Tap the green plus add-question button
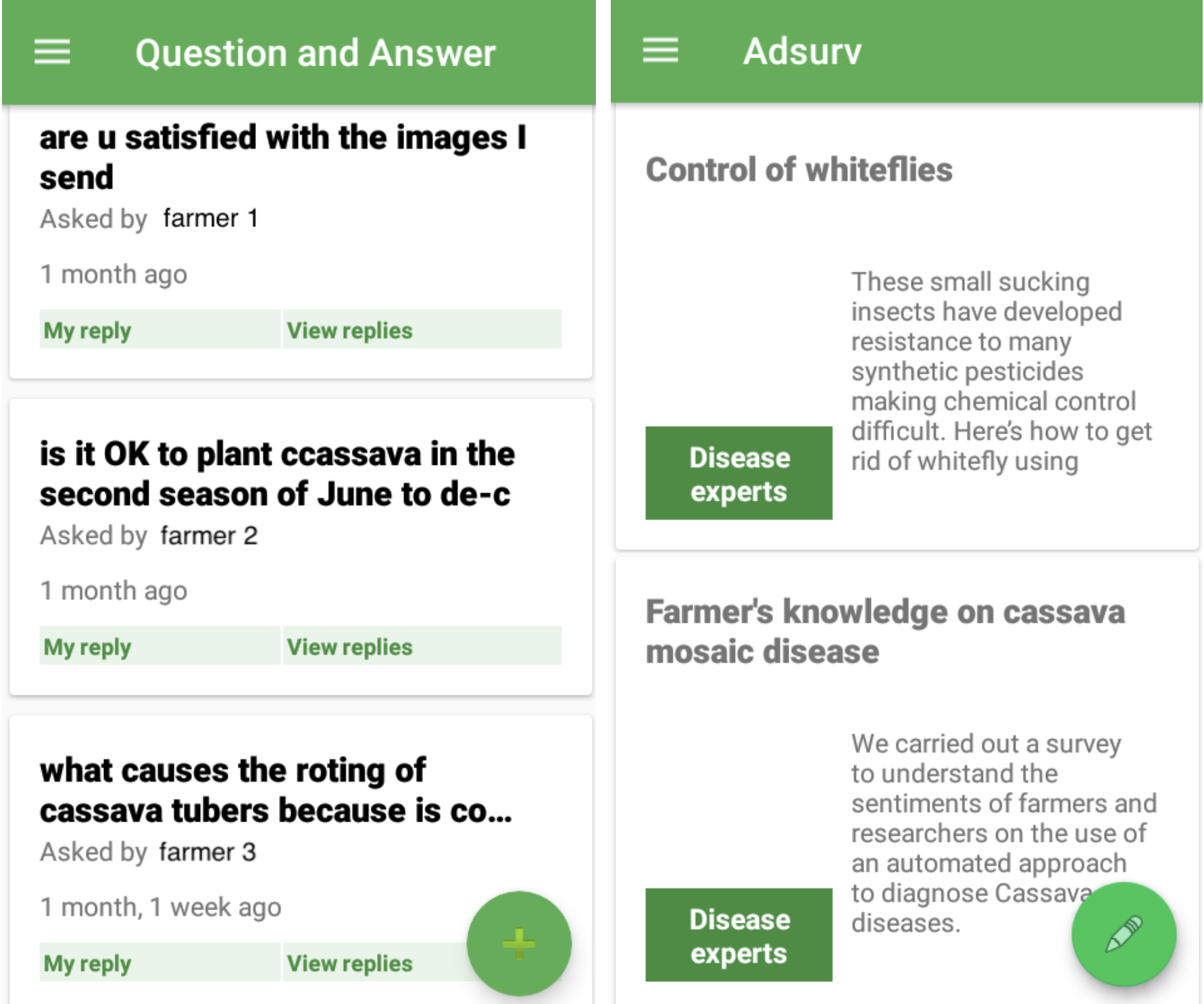The image size is (1204, 1004). point(518,943)
